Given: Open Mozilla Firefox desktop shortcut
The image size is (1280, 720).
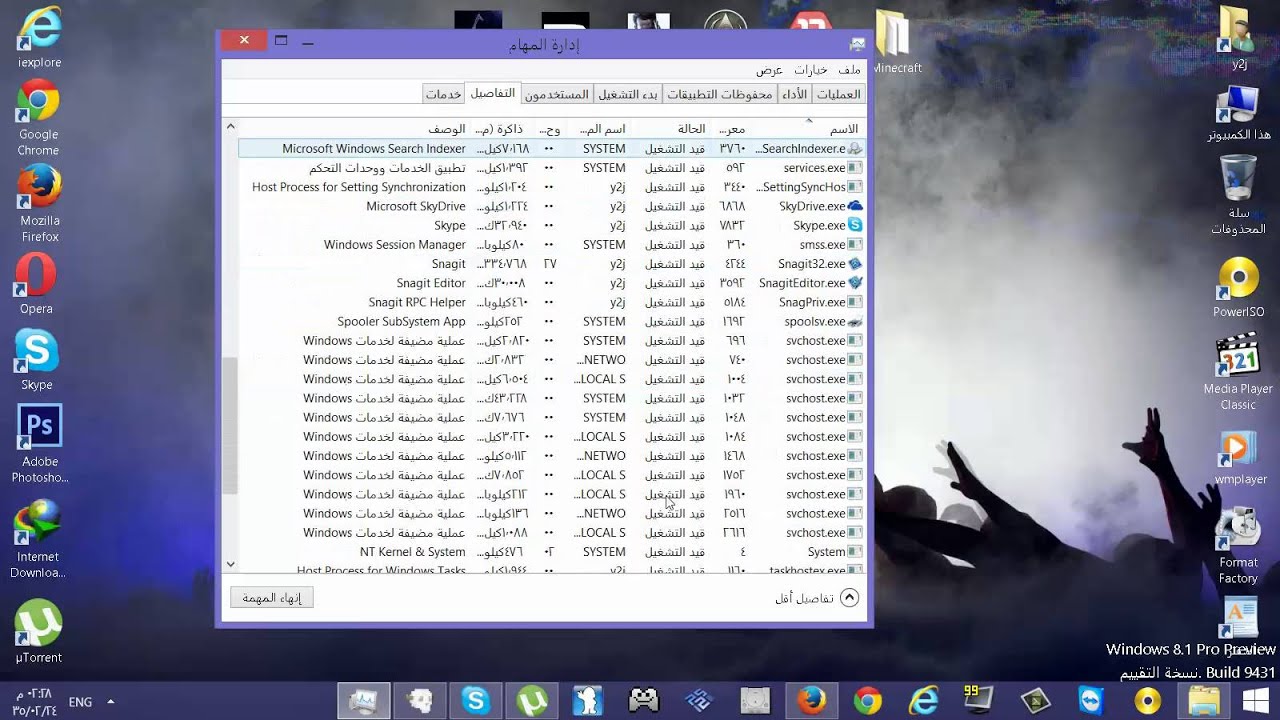Looking at the screenshot, I should pos(39,205).
